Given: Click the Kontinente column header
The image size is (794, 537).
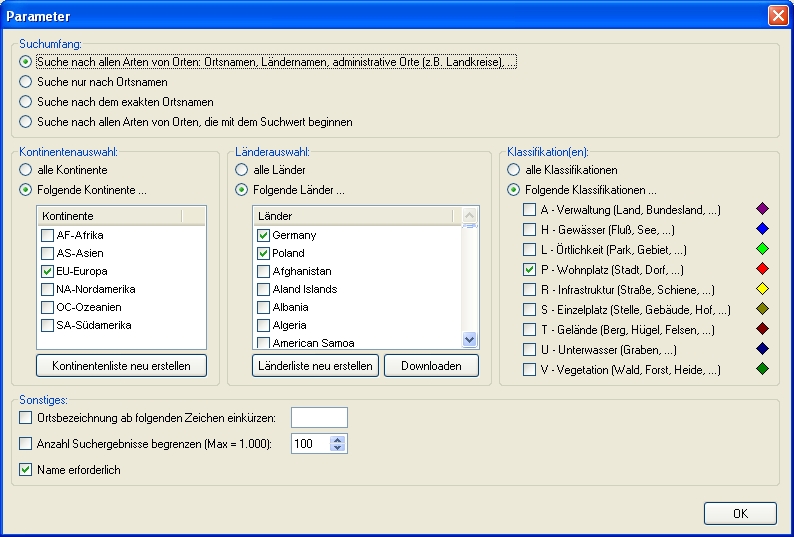Looking at the screenshot, I should (110, 216).
